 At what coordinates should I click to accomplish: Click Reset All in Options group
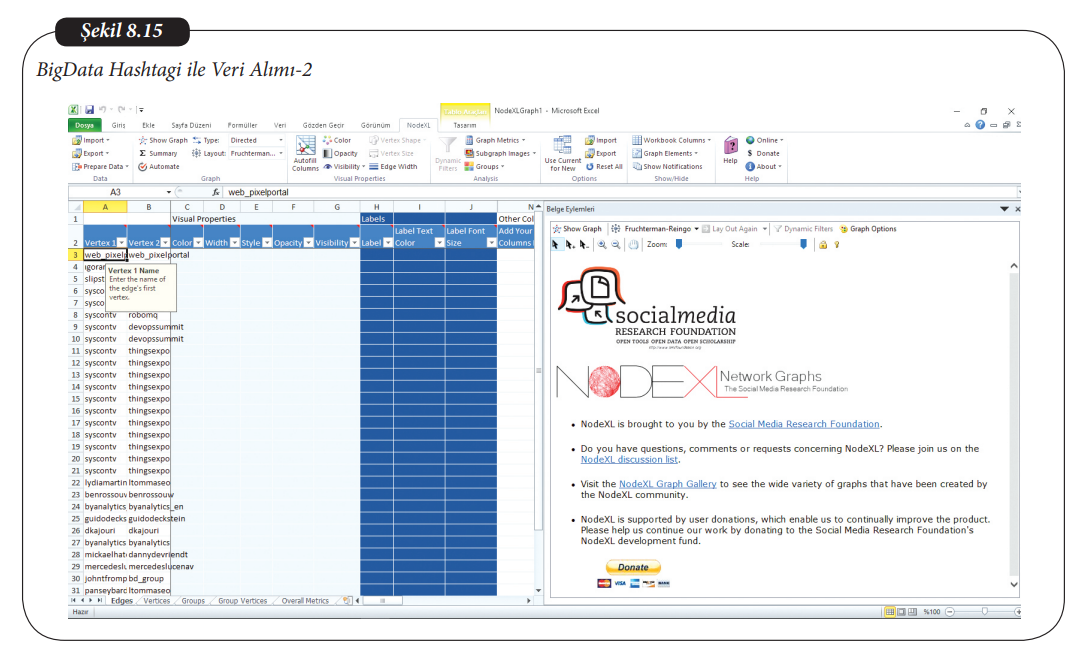(604, 167)
